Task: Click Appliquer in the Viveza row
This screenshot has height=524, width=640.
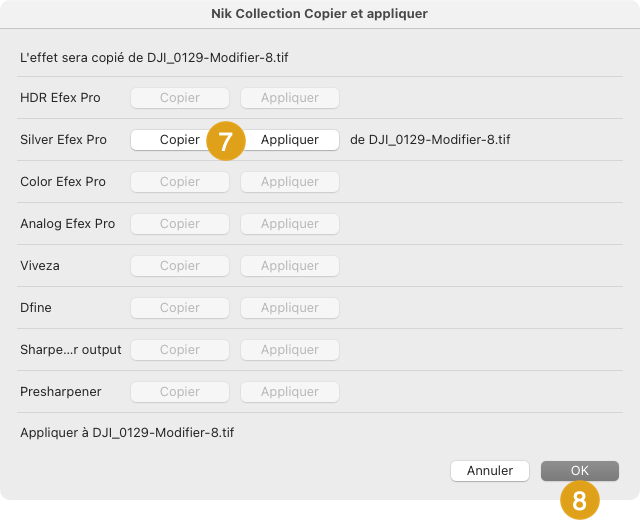Action: tap(290, 266)
